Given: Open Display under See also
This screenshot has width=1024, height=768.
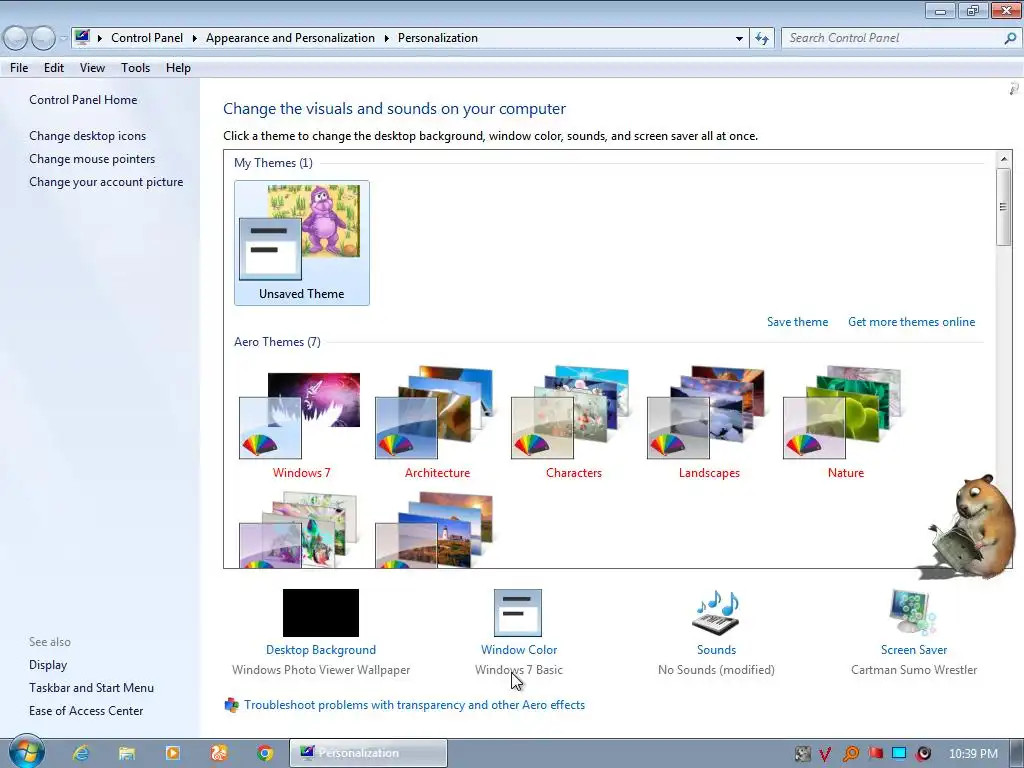Looking at the screenshot, I should (x=48, y=665).
